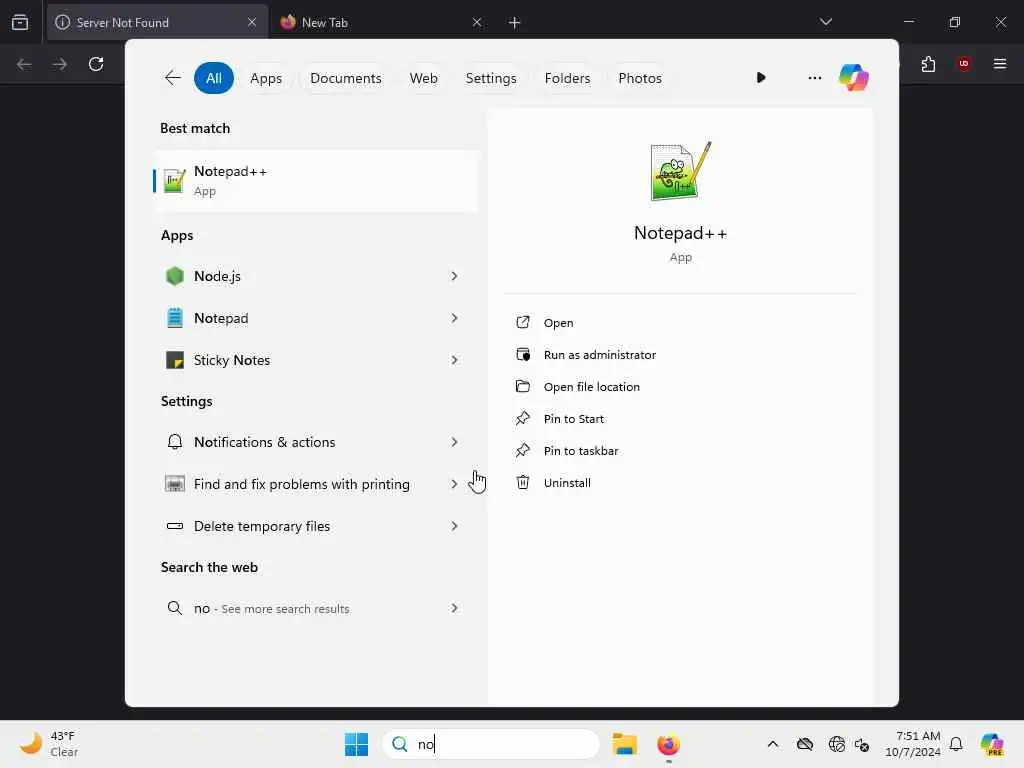Viewport: 1024px width, 768px height.
Task: Open the clock showing 7:51 AM
Action: click(x=913, y=744)
